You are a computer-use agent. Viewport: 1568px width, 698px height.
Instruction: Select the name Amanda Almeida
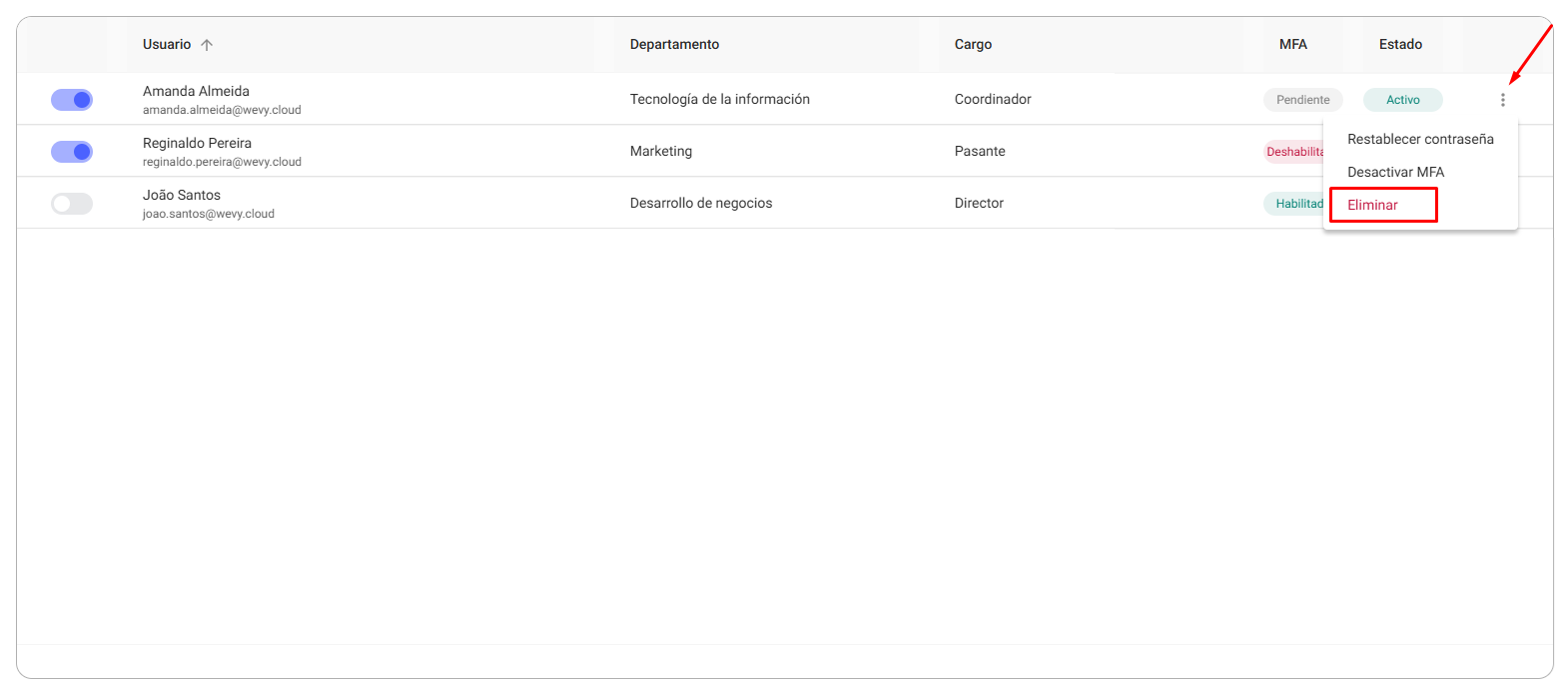click(x=196, y=91)
